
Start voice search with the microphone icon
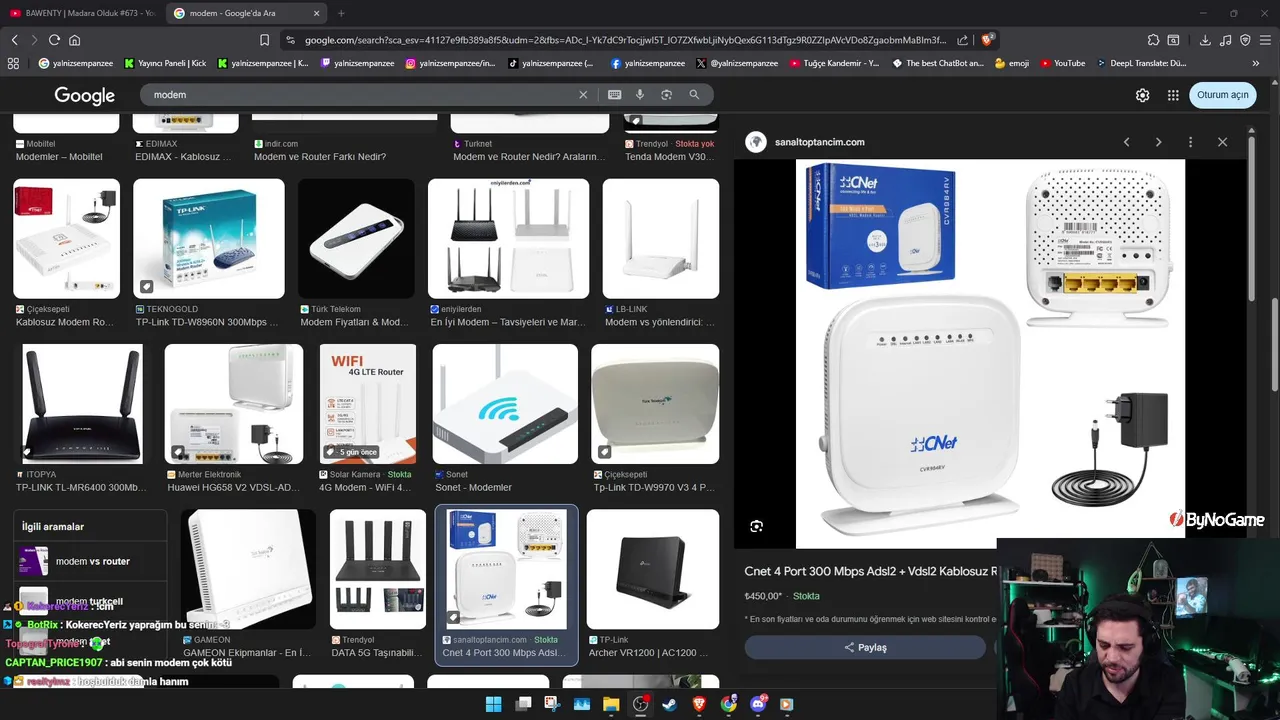[x=640, y=95]
